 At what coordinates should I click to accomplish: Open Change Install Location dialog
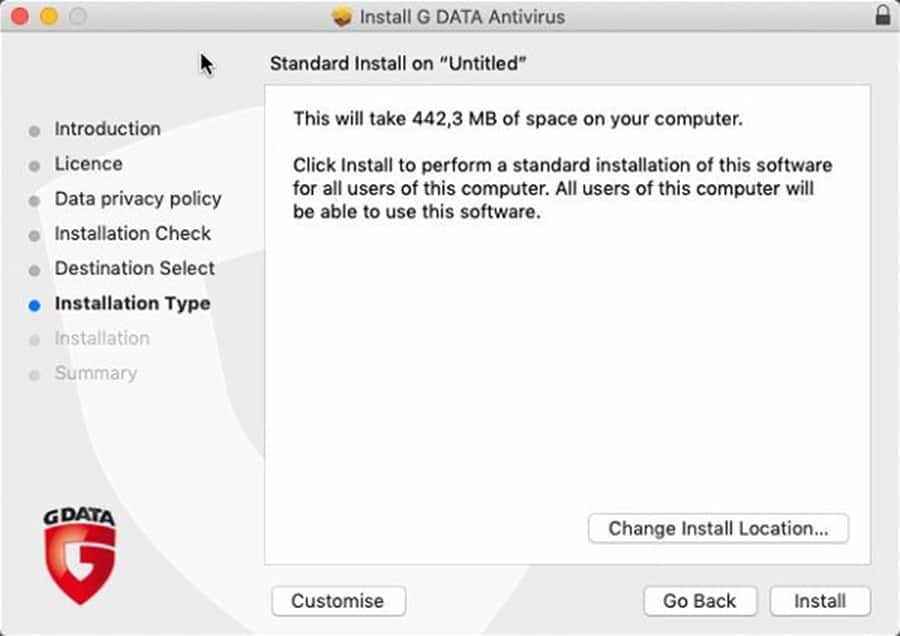[718, 528]
